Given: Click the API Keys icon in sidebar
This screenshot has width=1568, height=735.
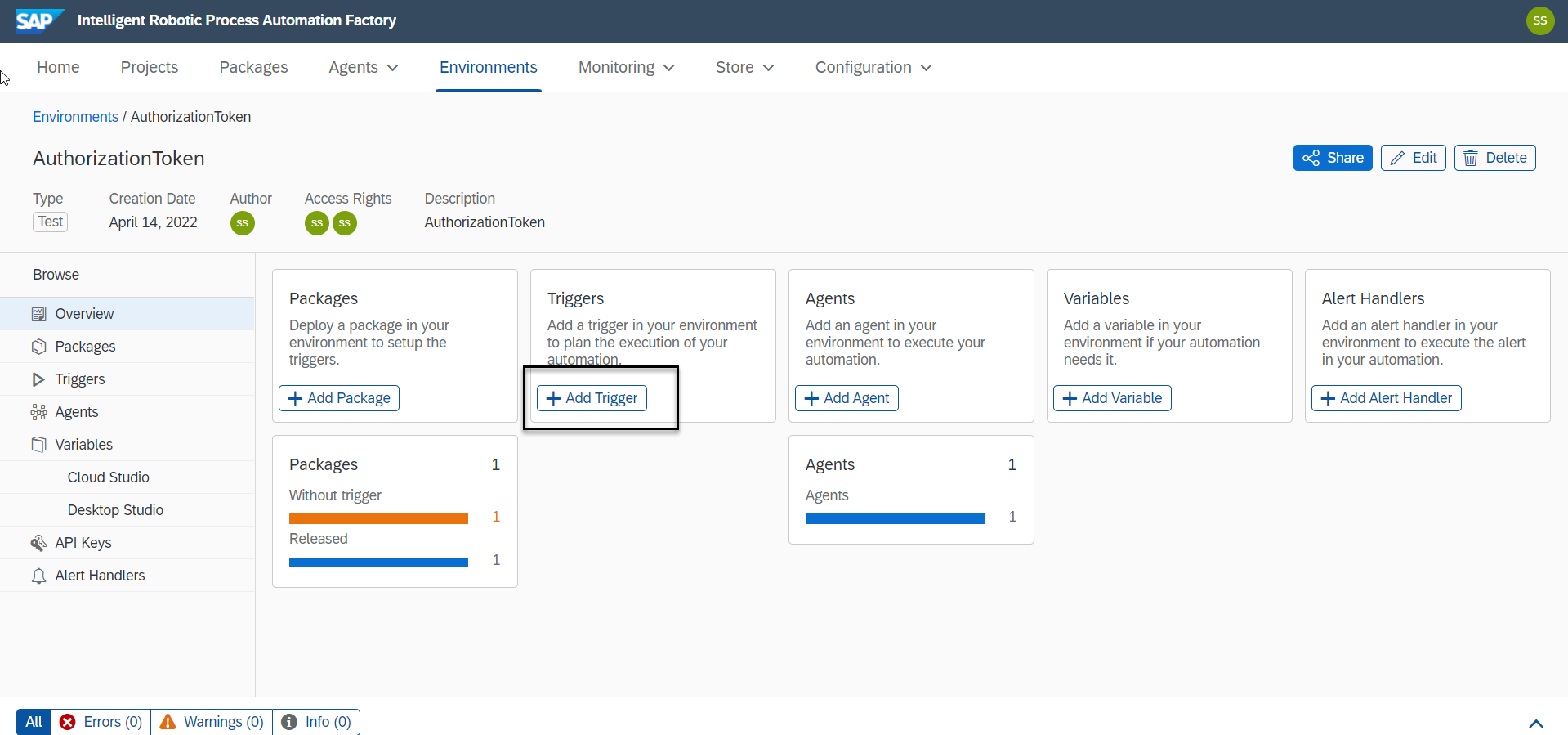Looking at the screenshot, I should pos(38,543).
